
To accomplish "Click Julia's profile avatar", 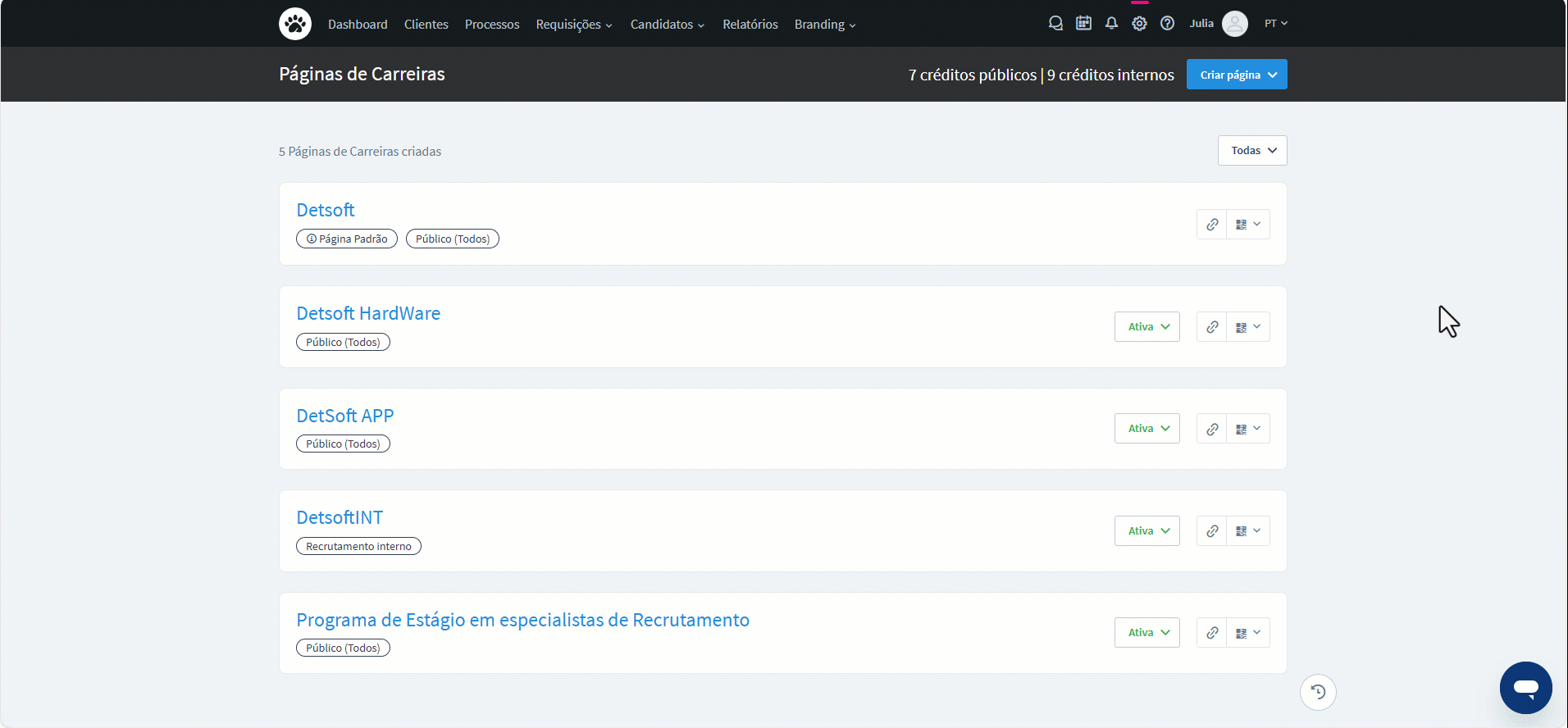I will pyautogui.click(x=1234, y=24).
